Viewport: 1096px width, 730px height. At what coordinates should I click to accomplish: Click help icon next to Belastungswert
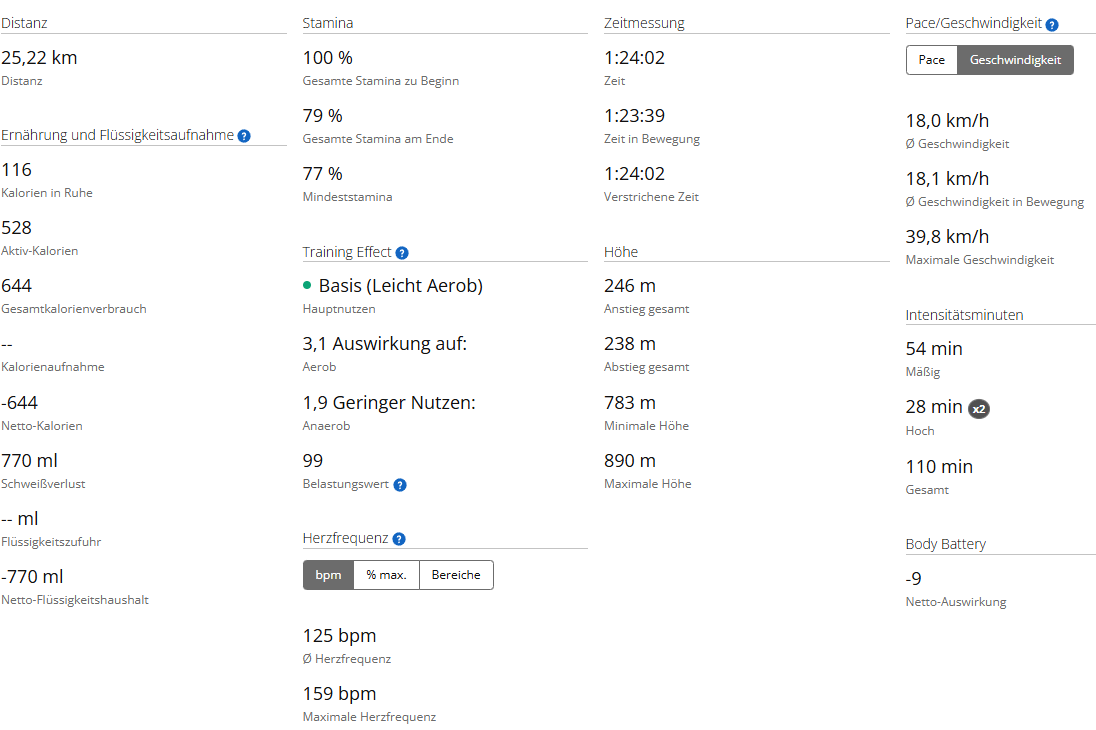coord(400,485)
